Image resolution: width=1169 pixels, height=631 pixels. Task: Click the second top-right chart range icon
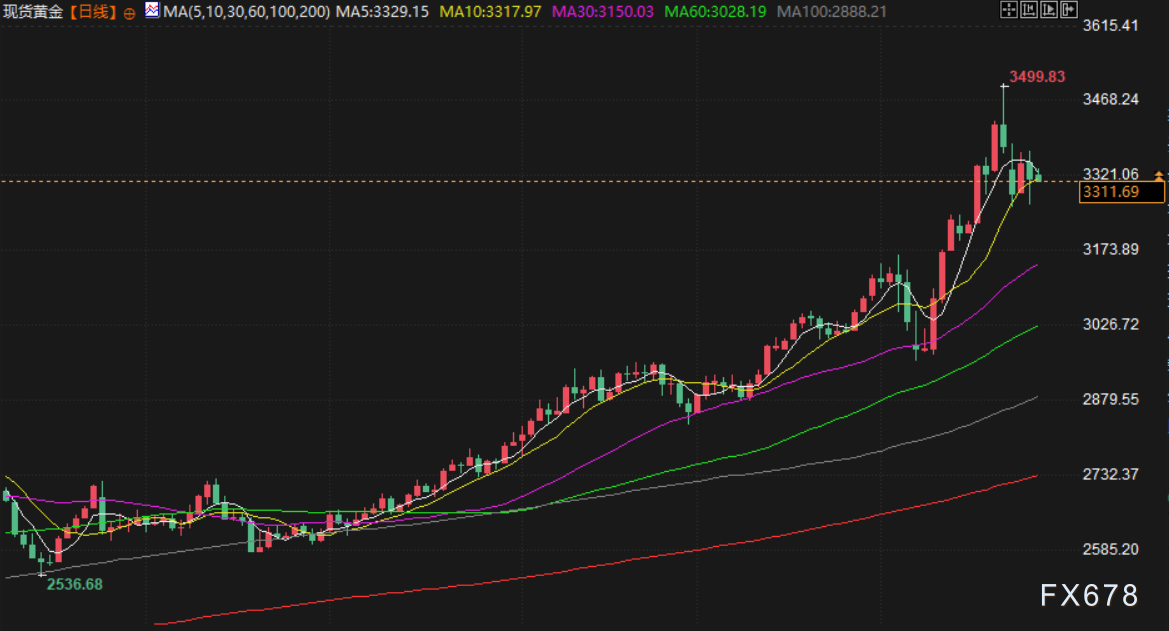click(1030, 12)
